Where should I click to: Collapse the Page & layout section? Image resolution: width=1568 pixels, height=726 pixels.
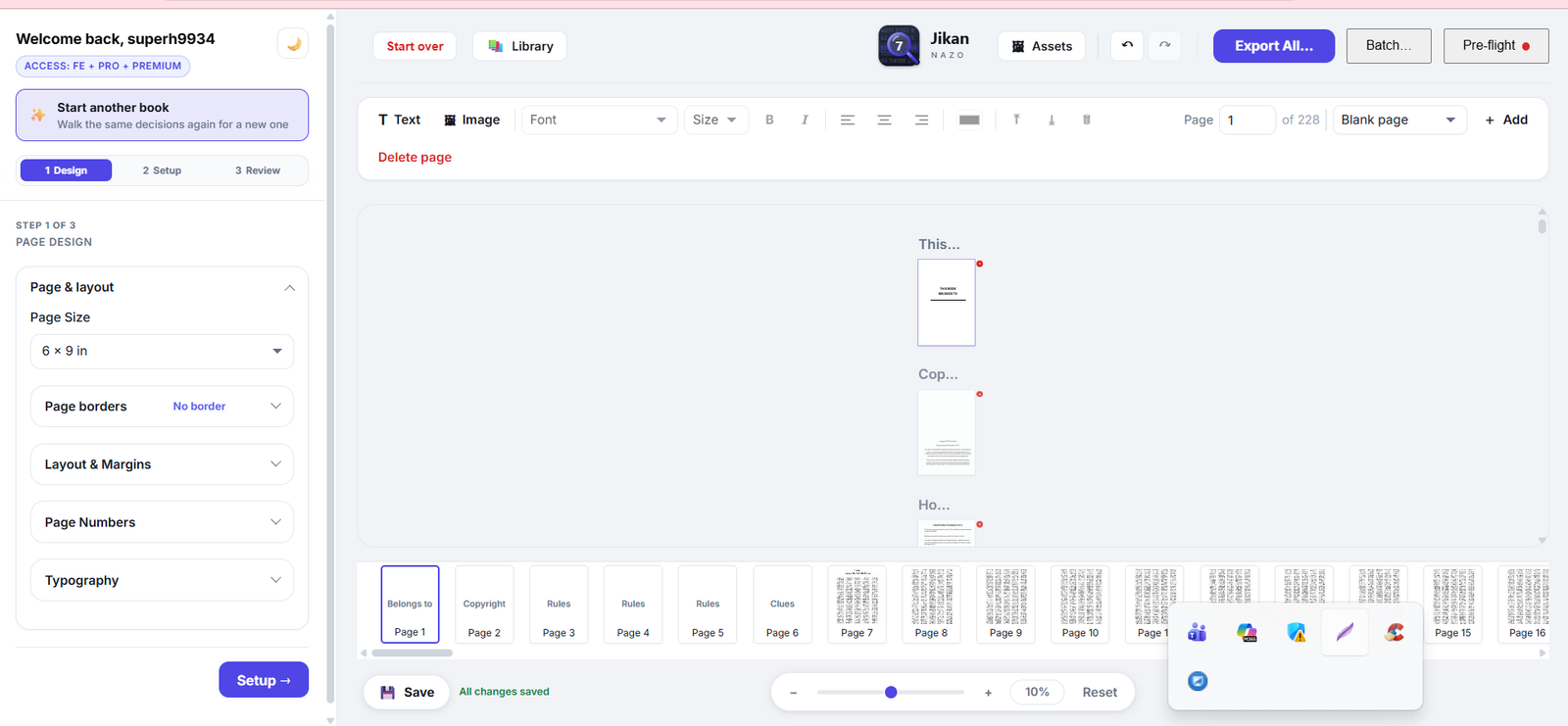(162, 287)
